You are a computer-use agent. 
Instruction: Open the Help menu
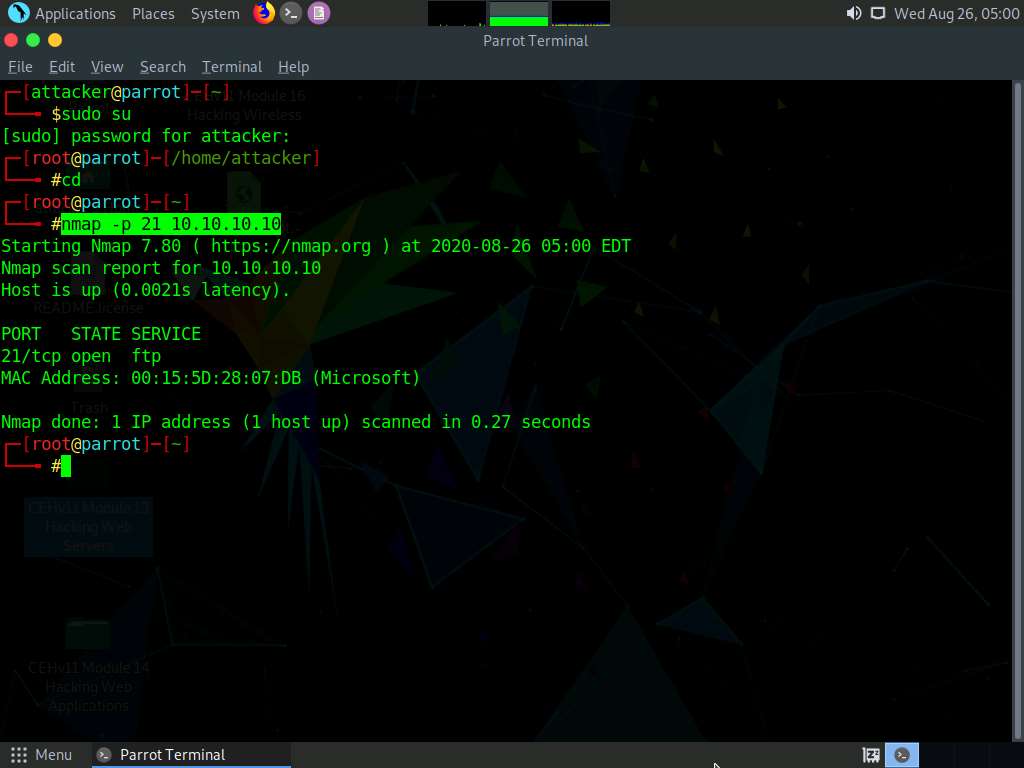point(293,67)
